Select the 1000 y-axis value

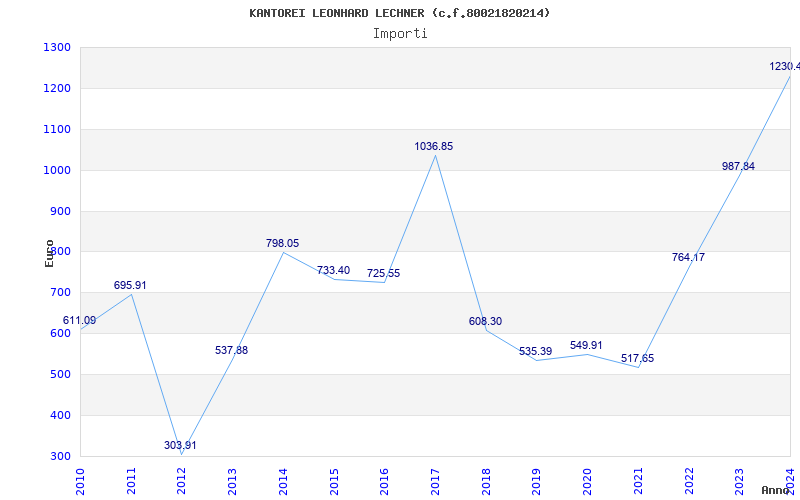tap(57, 170)
